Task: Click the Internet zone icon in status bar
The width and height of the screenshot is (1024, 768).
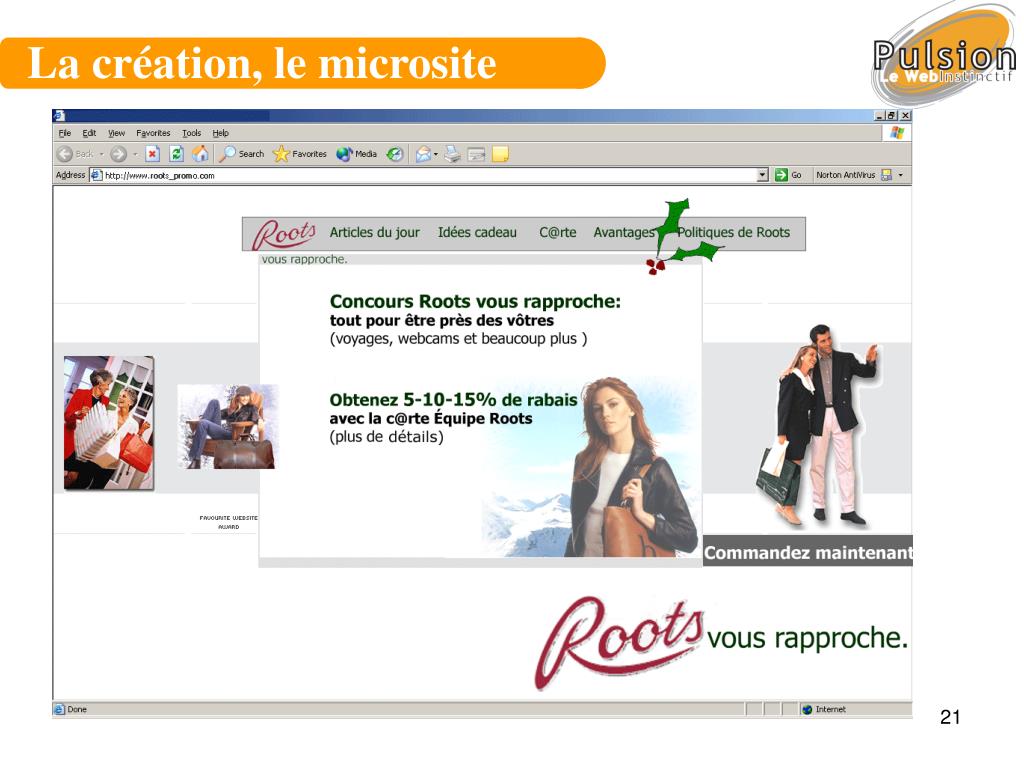Action: (807, 709)
